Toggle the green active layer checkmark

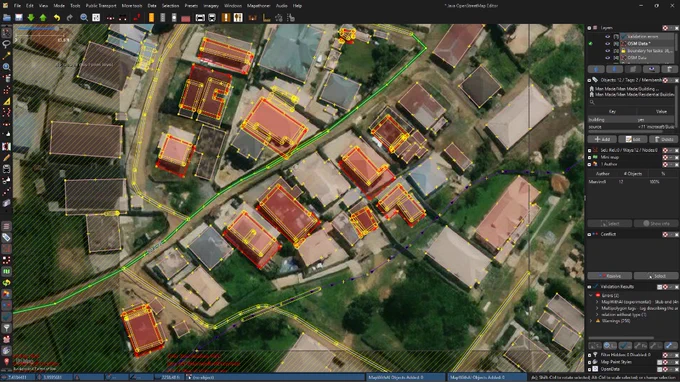pyautogui.click(x=591, y=44)
